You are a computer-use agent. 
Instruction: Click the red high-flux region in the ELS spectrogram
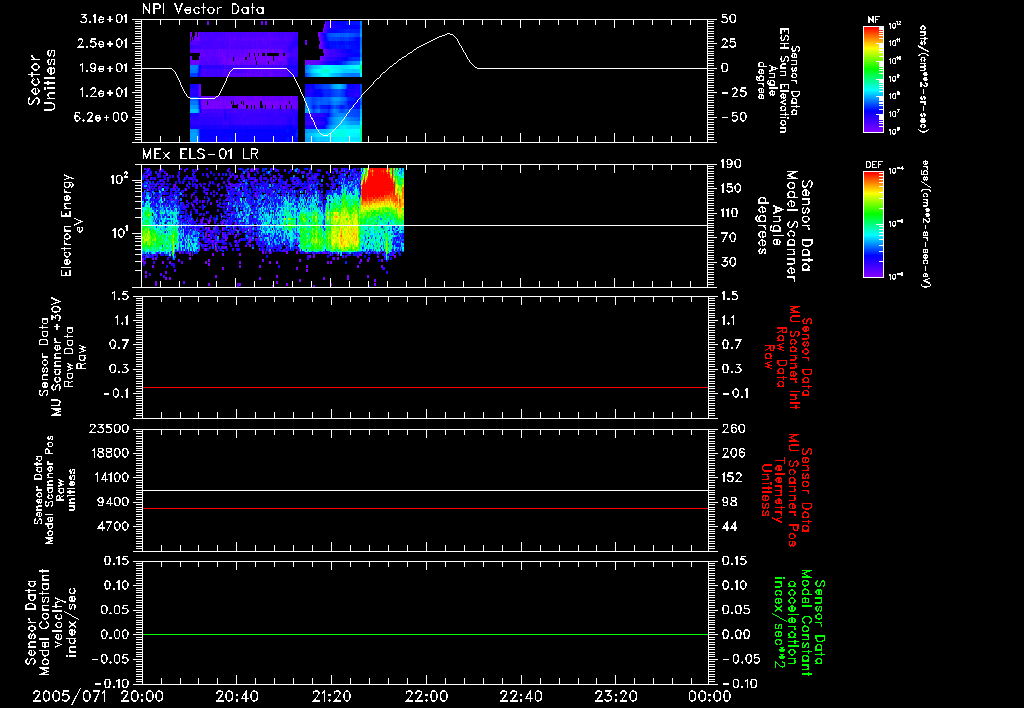(x=378, y=184)
